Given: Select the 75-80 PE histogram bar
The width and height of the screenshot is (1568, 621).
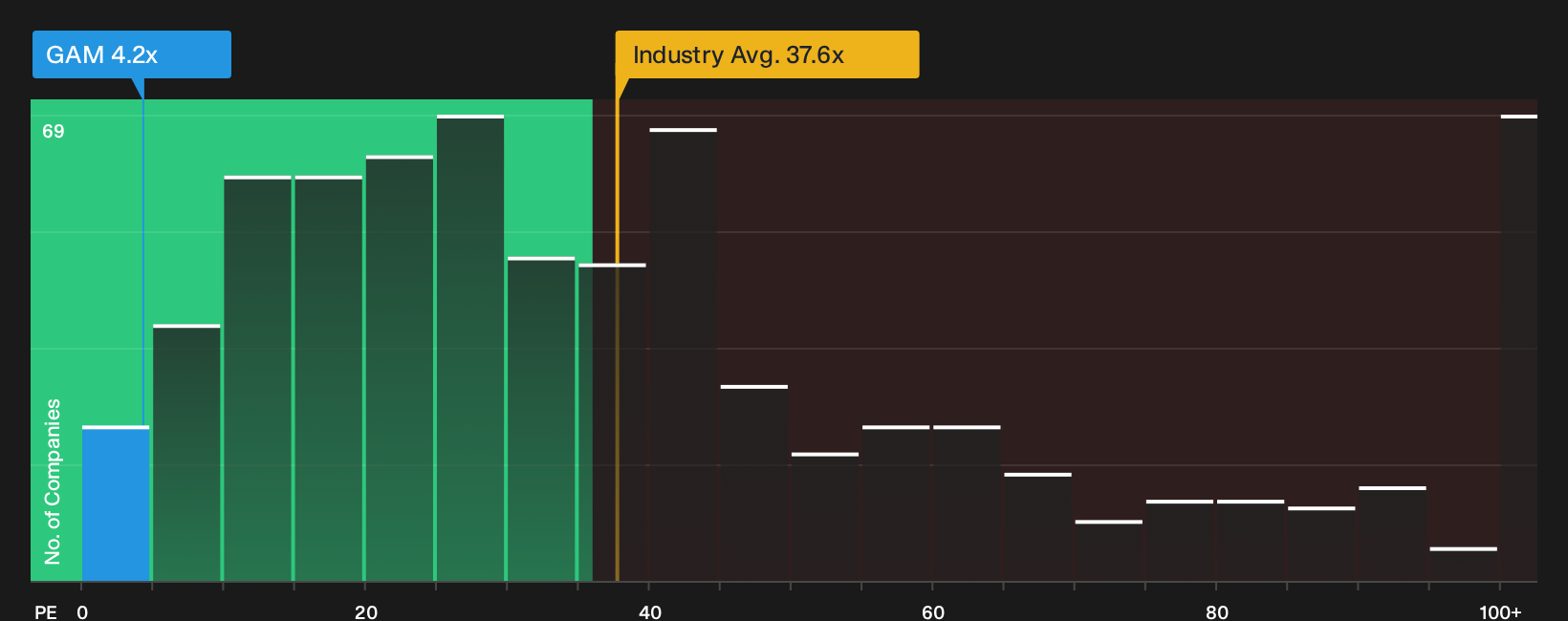Looking at the screenshot, I should pyautogui.click(x=1180, y=541).
